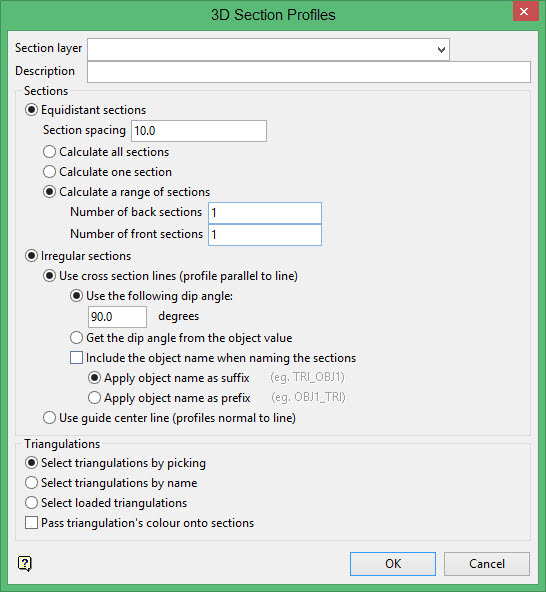Click Number of front sections field

pyautogui.click(x=265, y=235)
